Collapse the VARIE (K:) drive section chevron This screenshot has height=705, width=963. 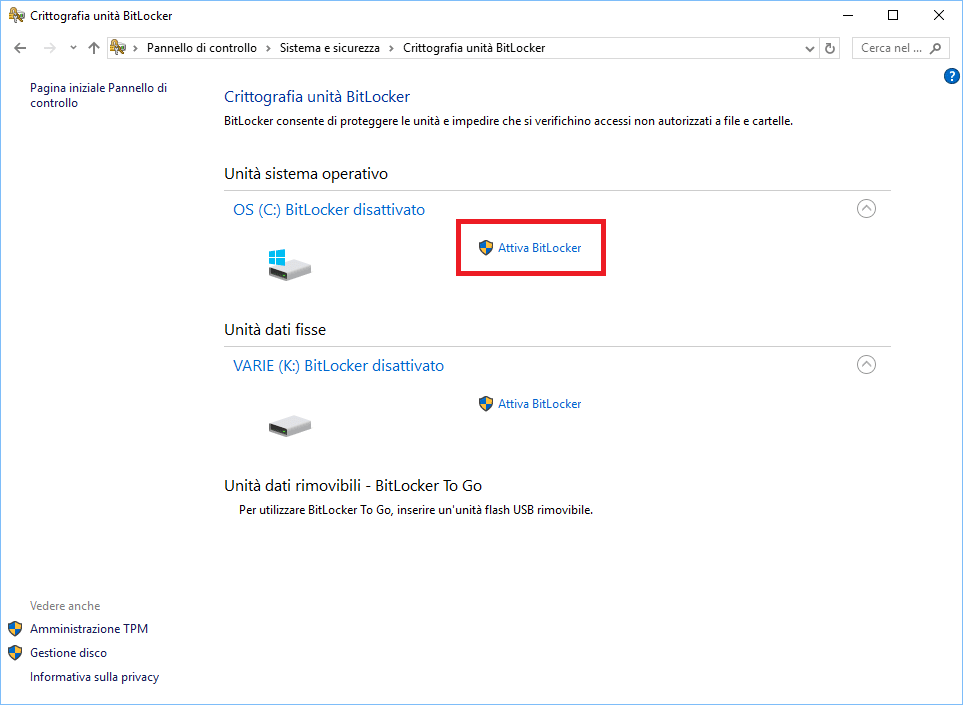tap(867, 365)
